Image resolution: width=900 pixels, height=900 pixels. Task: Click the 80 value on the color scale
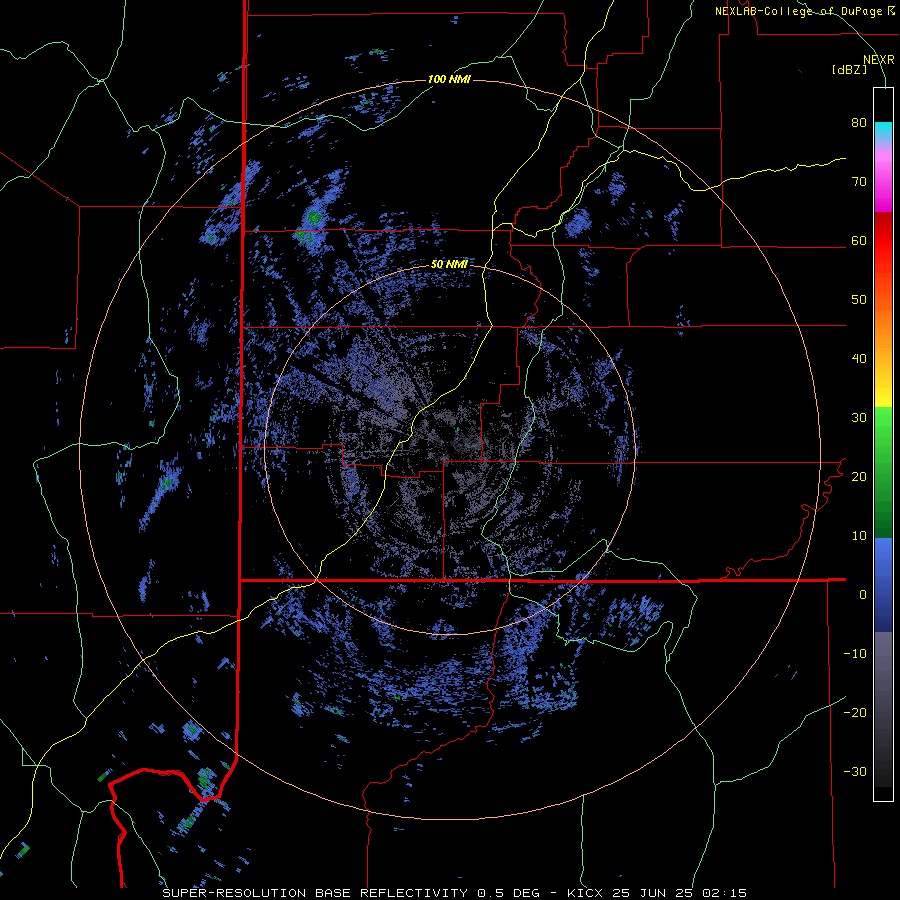pos(859,123)
